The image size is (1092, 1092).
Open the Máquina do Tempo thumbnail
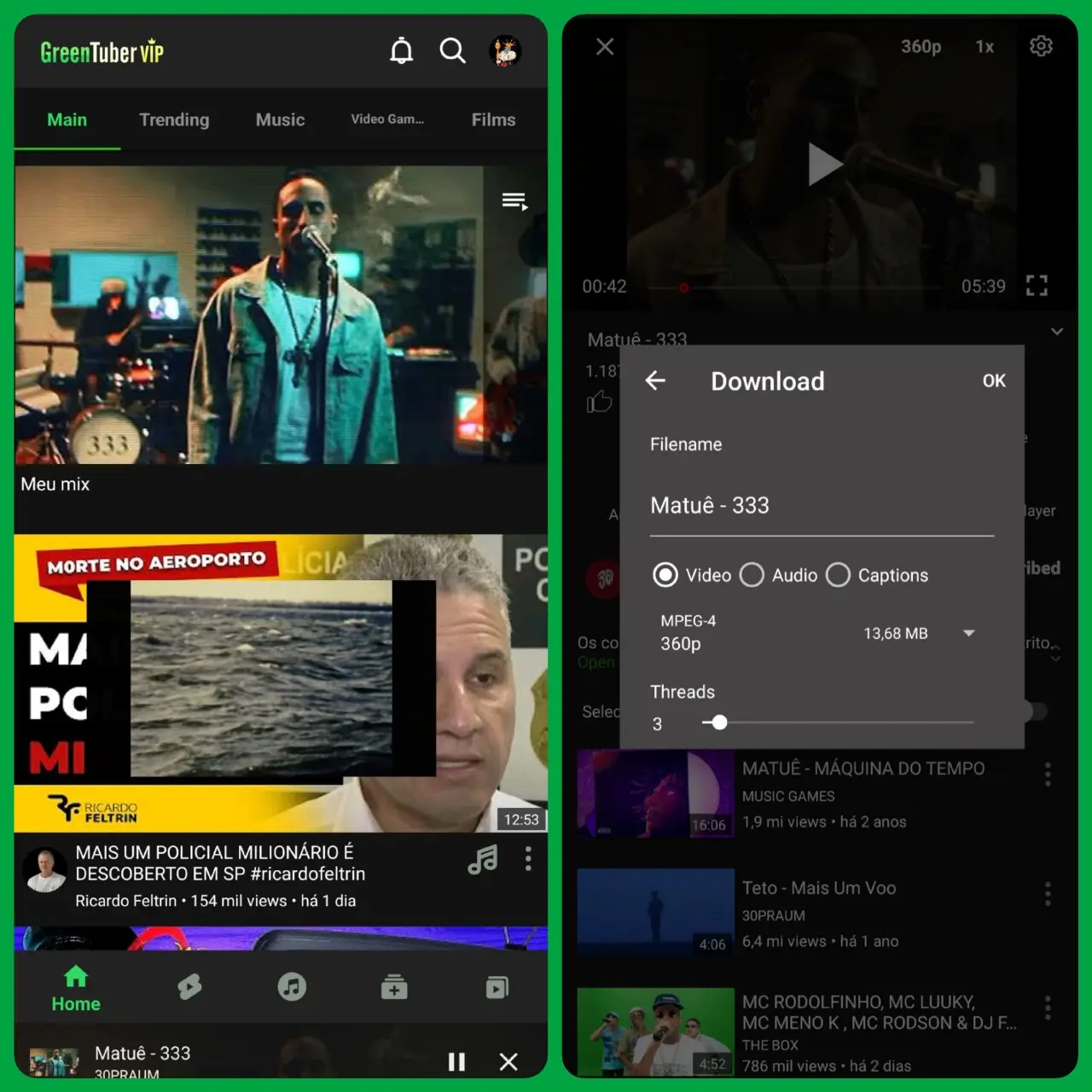(x=656, y=794)
